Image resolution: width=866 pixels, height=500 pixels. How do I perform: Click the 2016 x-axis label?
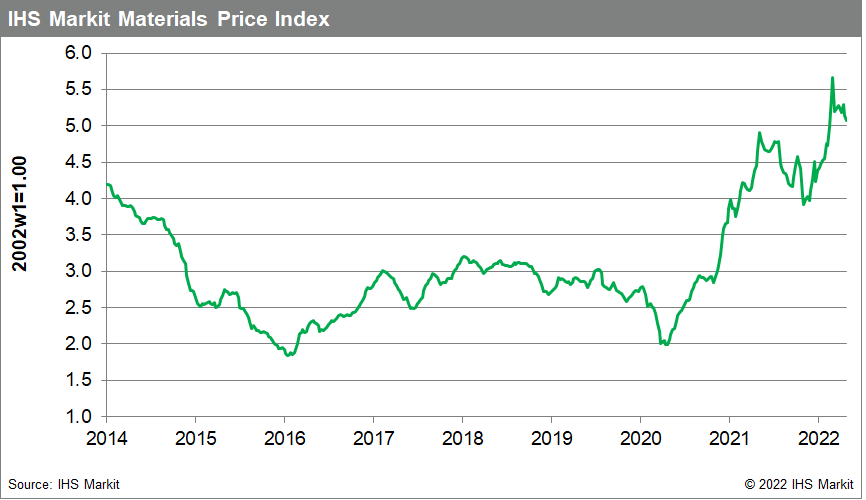[283, 439]
